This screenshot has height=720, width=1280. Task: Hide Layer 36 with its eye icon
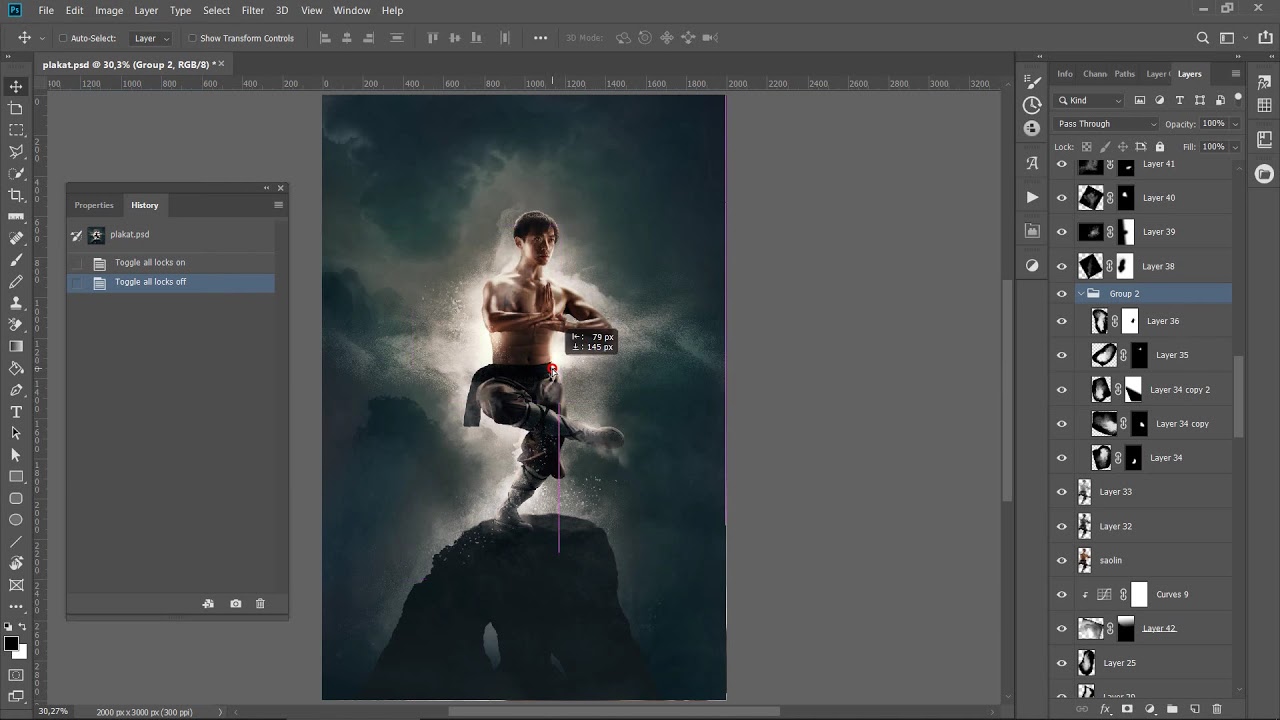1062,321
